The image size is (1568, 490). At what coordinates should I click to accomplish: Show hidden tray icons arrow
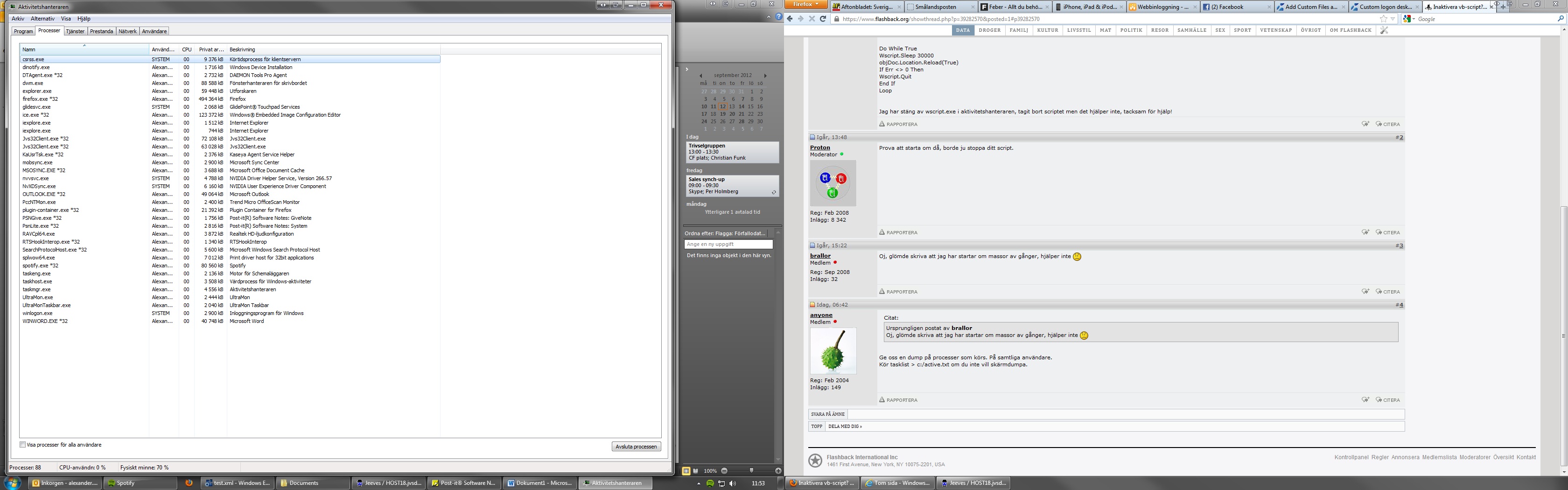point(698,483)
